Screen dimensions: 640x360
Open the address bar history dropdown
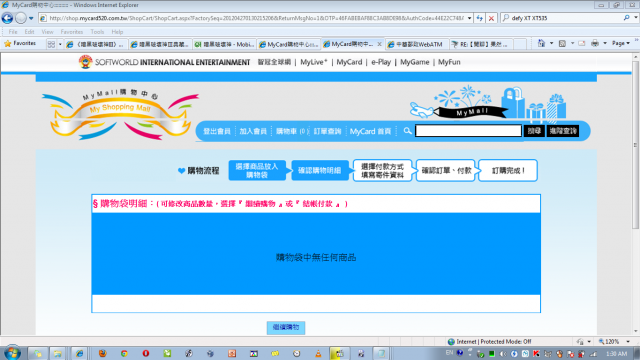click(x=469, y=18)
